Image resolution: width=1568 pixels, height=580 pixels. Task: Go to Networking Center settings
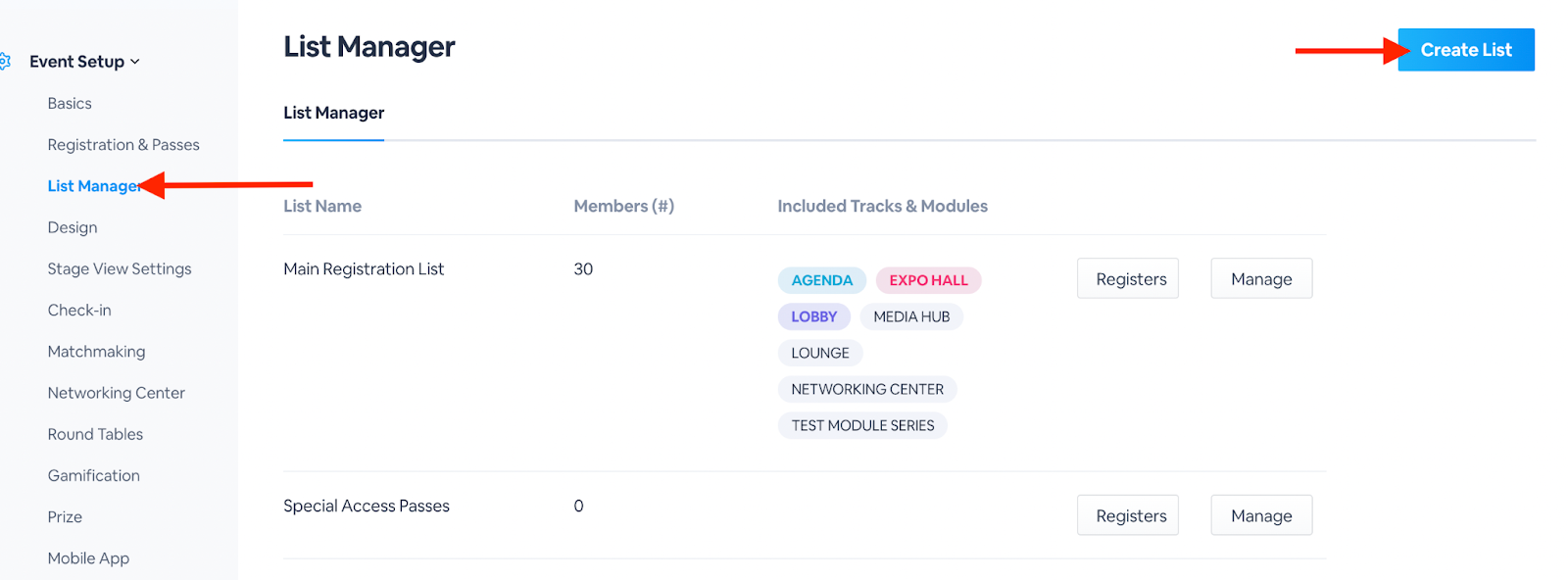(x=116, y=393)
